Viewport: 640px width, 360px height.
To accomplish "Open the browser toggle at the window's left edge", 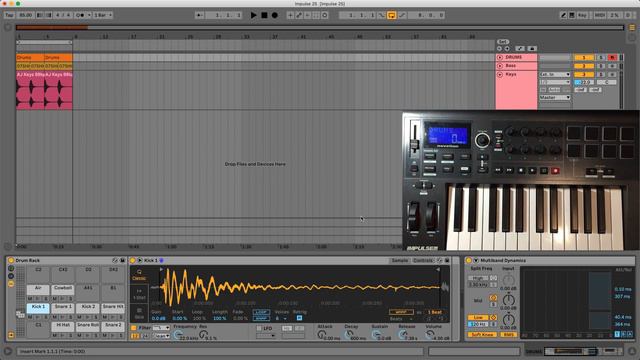I will 8,28.
